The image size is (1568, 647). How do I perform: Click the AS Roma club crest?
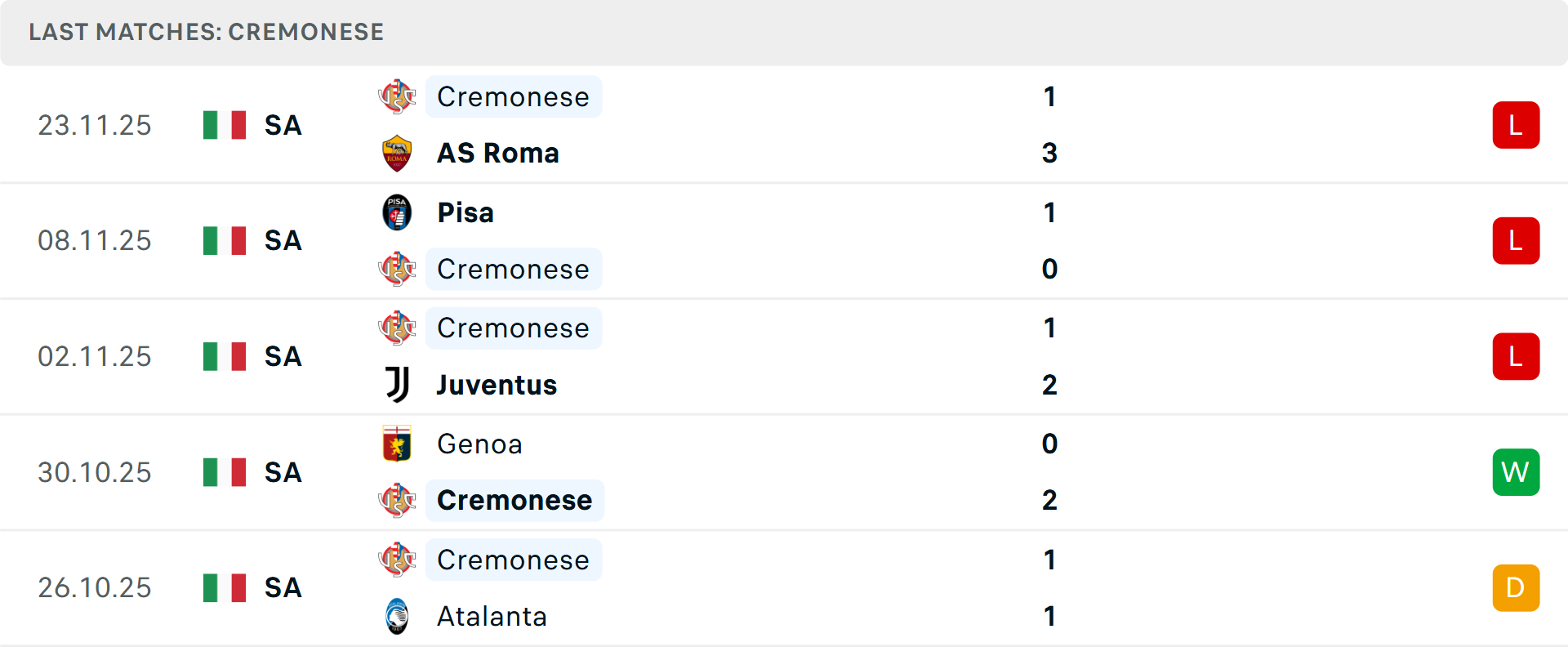[397, 153]
